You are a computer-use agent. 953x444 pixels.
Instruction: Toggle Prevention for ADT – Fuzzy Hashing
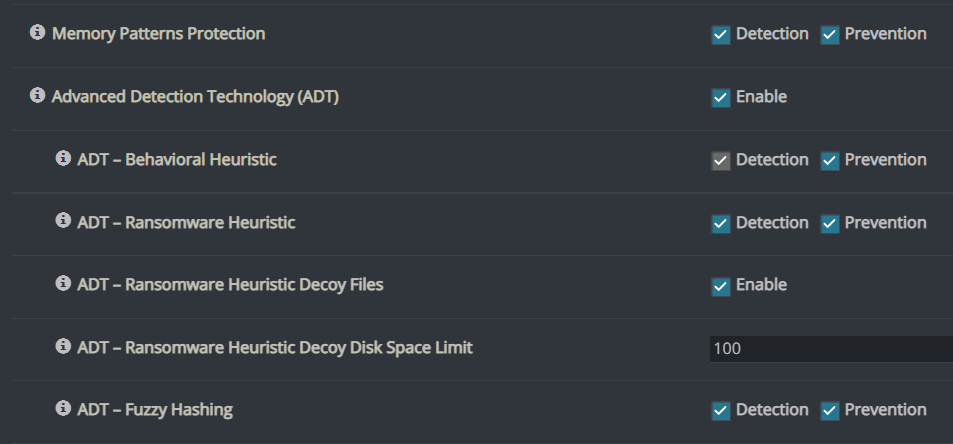pyautogui.click(x=830, y=411)
